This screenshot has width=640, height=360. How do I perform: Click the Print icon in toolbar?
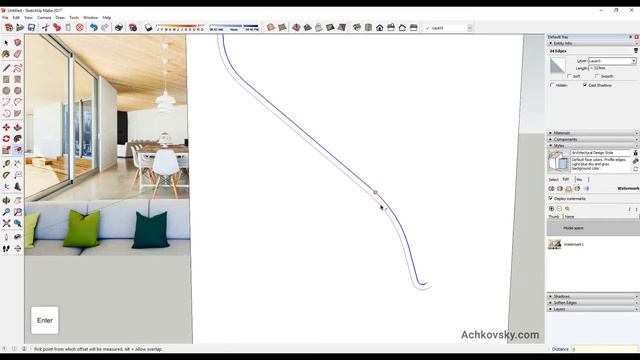(119, 27)
